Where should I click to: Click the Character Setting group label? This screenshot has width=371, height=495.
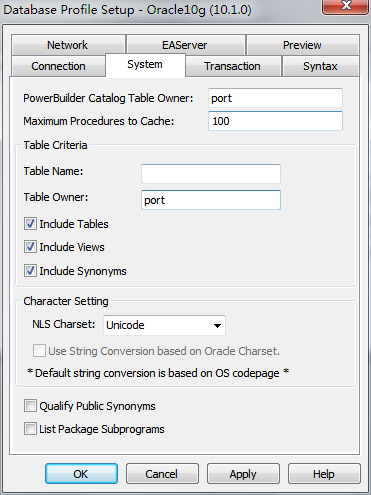[x=66, y=301]
